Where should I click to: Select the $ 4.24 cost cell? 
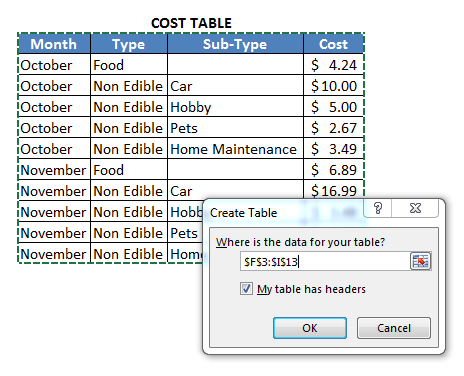coord(333,65)
